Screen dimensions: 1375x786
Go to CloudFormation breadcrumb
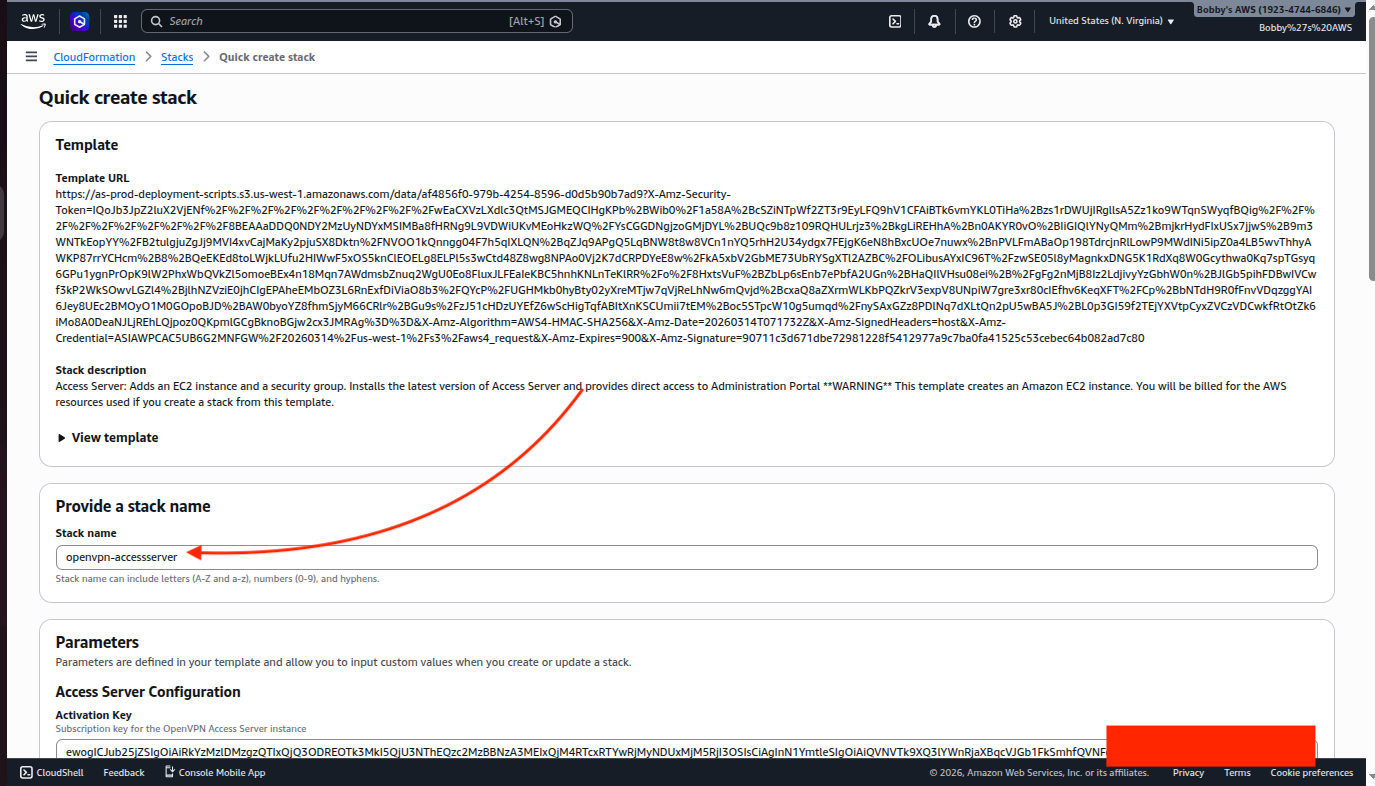click(94, 57)
